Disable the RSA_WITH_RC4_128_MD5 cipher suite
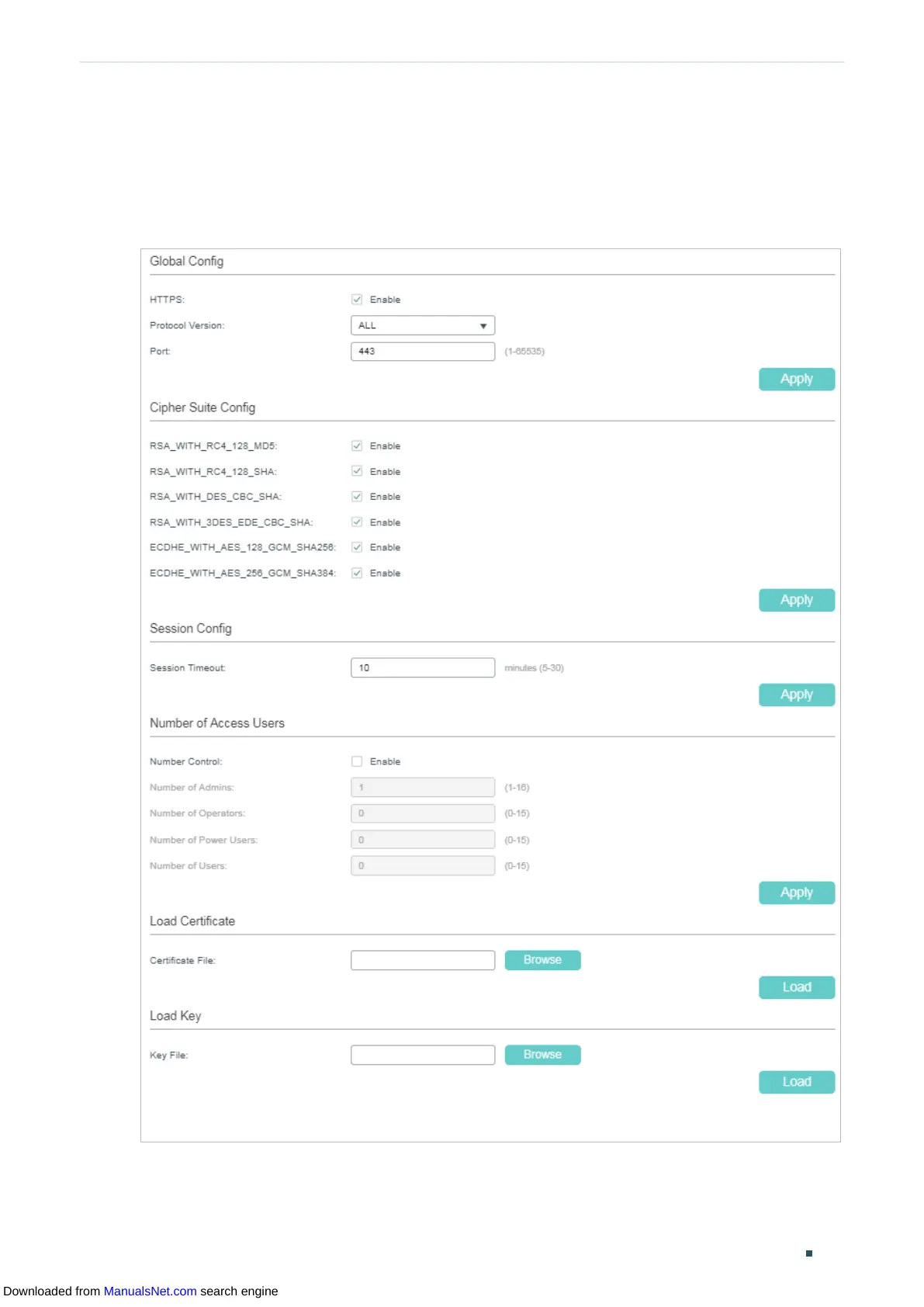924x1307 pixels. click(357, 446)
